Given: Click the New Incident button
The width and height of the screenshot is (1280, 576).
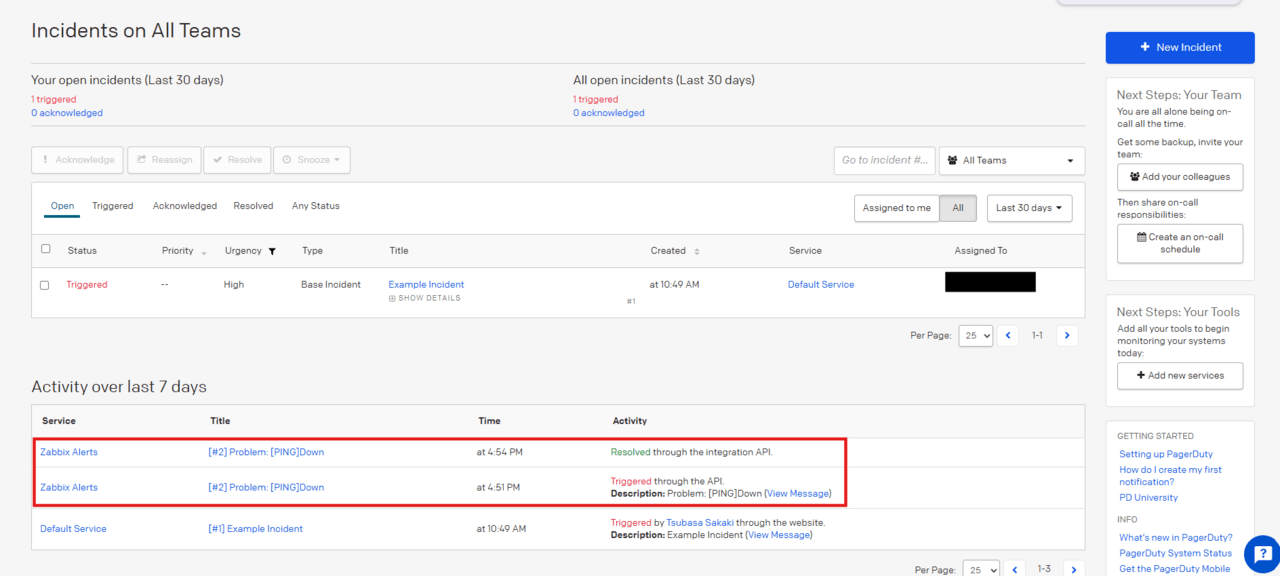Looking at the screenshot, I should [x=1179, y=47].
